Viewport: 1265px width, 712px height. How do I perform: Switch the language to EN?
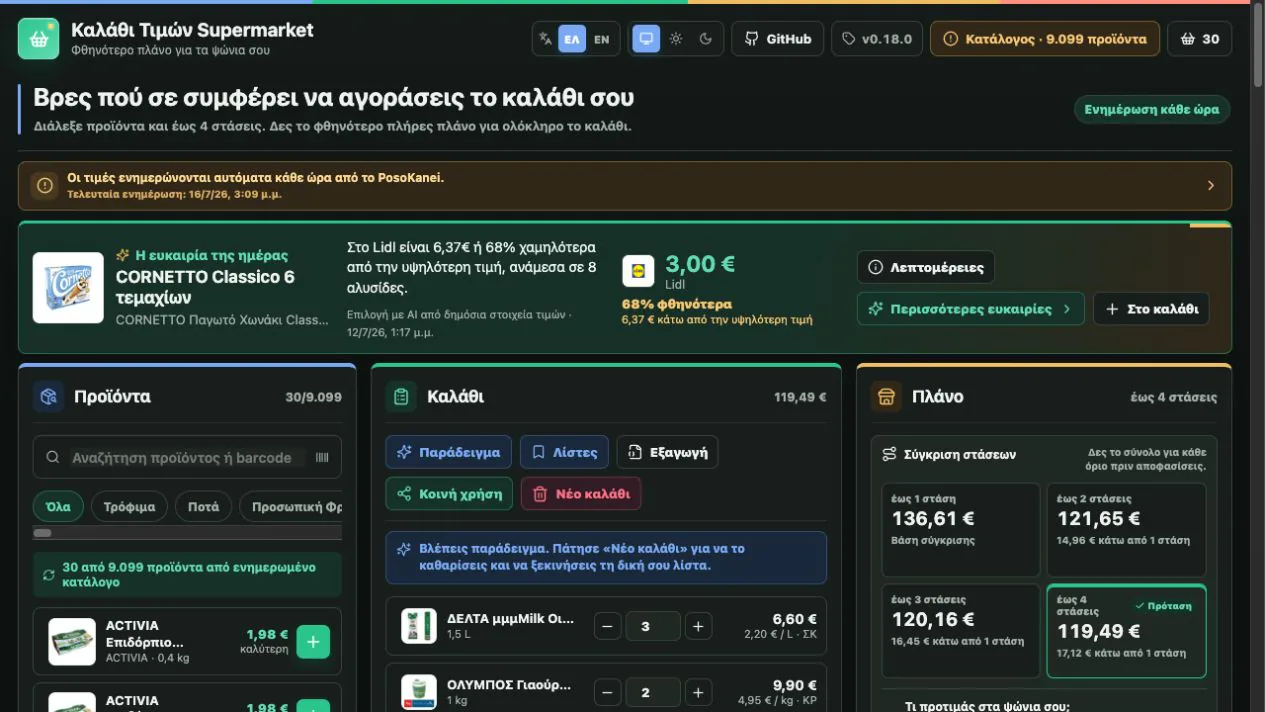(x=601, y=39)
